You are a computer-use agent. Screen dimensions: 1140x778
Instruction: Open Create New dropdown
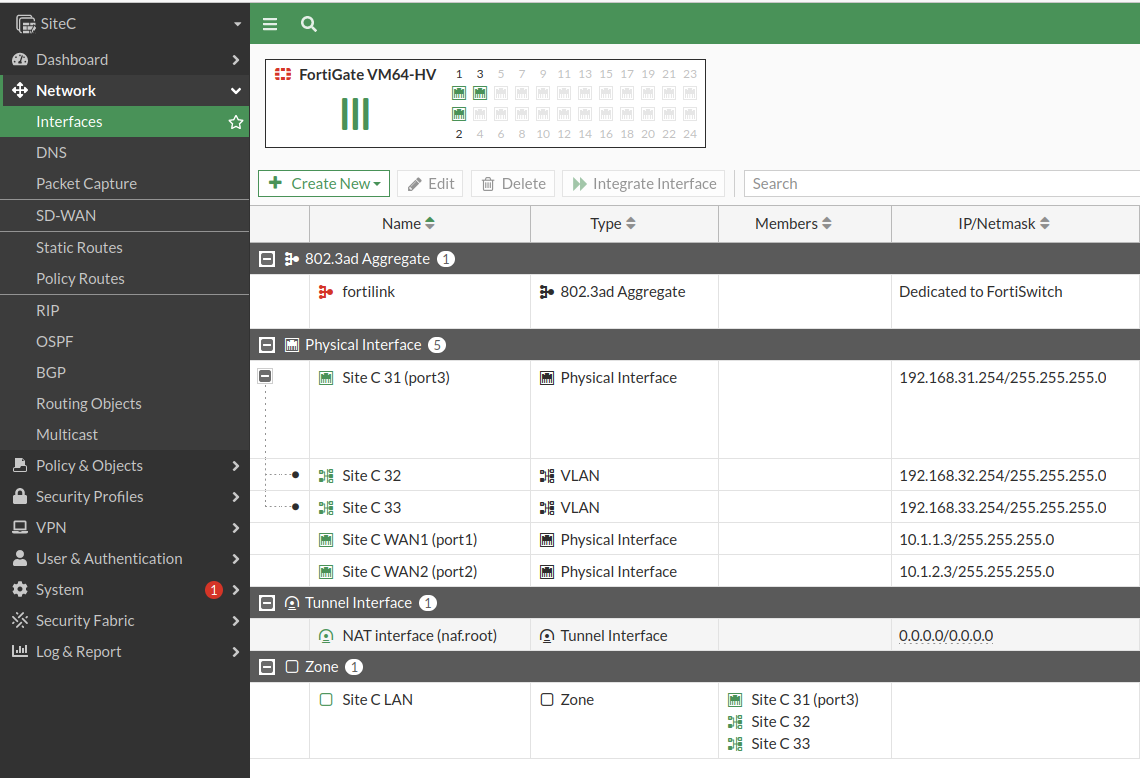pyautogui.click(x=324, y=183)
